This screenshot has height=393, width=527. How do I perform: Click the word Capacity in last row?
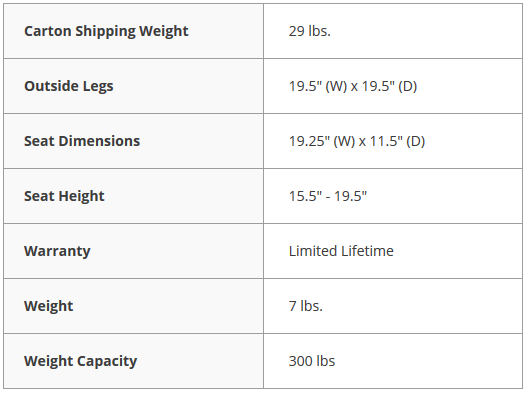pos(107,361)
